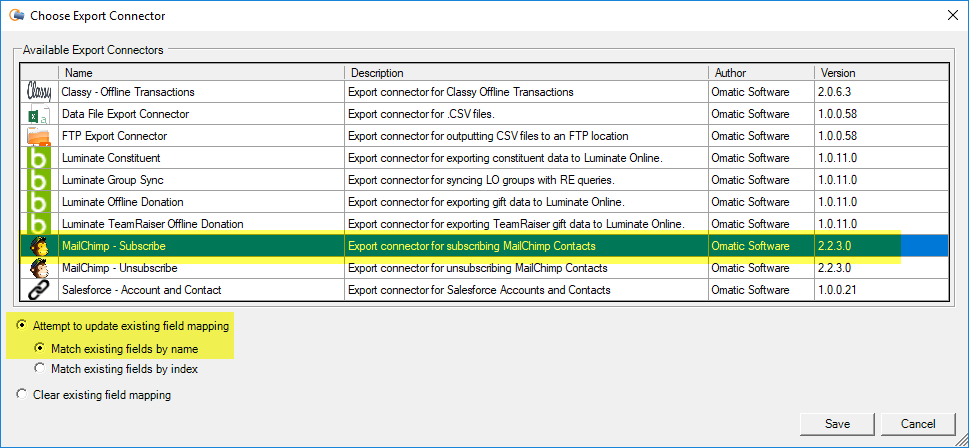Select Clear existing field mapping option

pos(22,394)
